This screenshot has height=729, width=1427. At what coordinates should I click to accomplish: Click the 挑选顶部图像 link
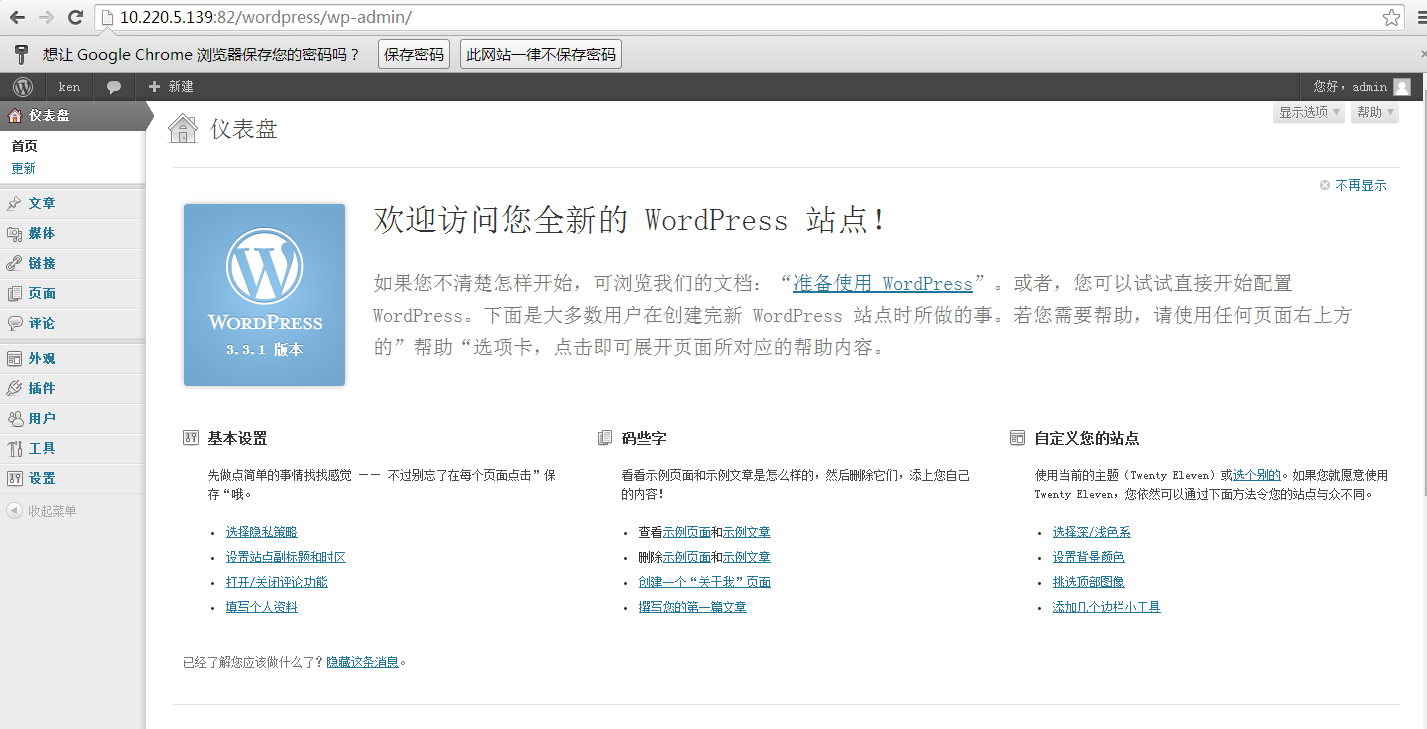point(1089,582)
